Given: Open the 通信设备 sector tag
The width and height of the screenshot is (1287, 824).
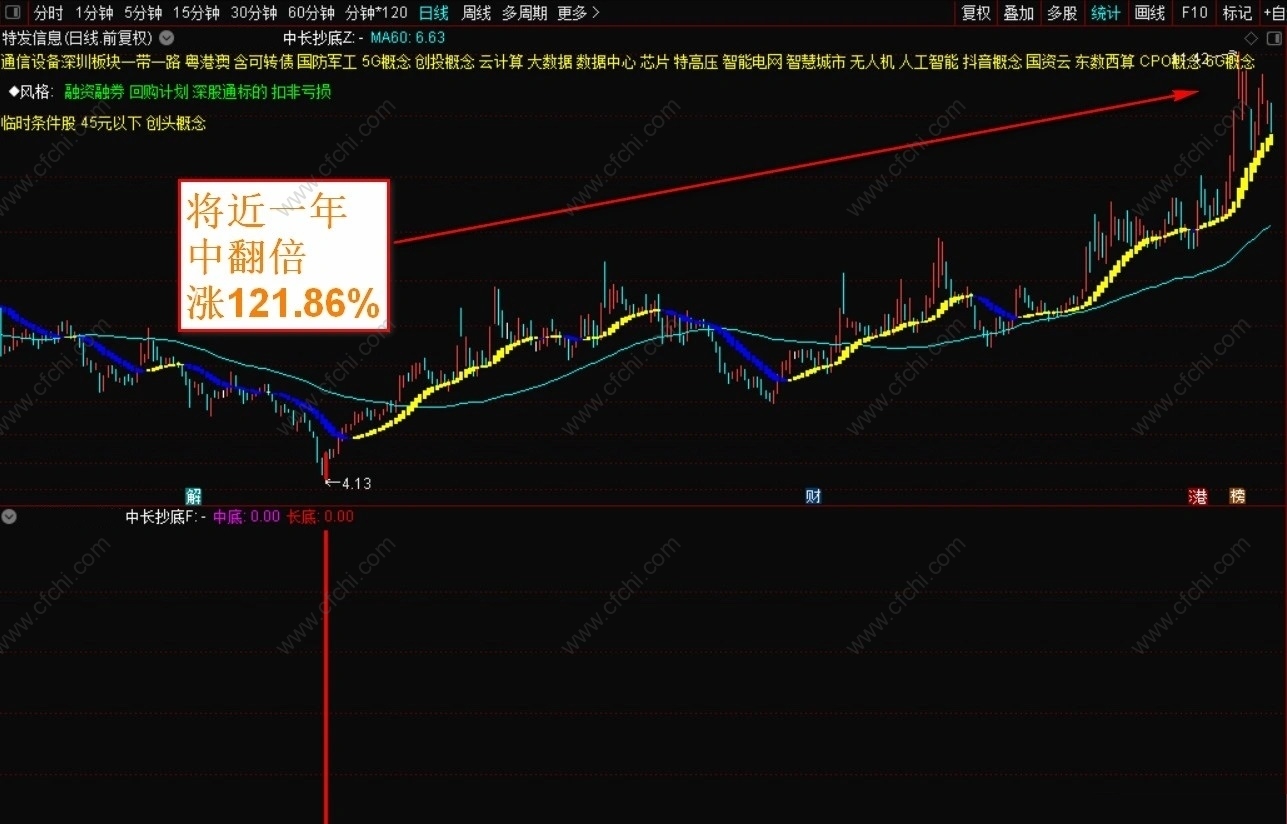Looking at the screenshot, I should 31,62.
